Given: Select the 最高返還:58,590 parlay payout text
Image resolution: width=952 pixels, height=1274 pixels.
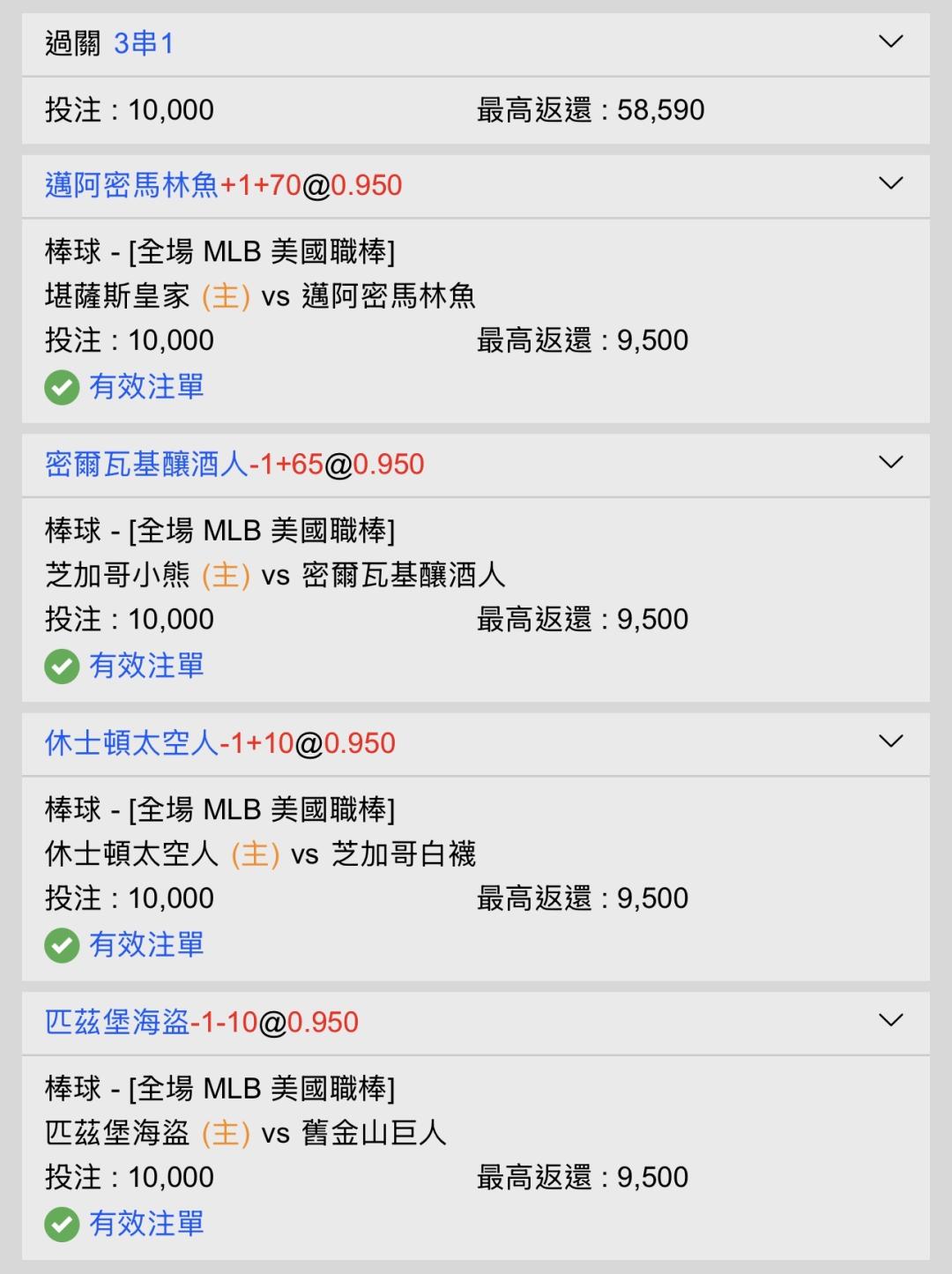Looking at the screenshot, I should (x=591, y=110).
